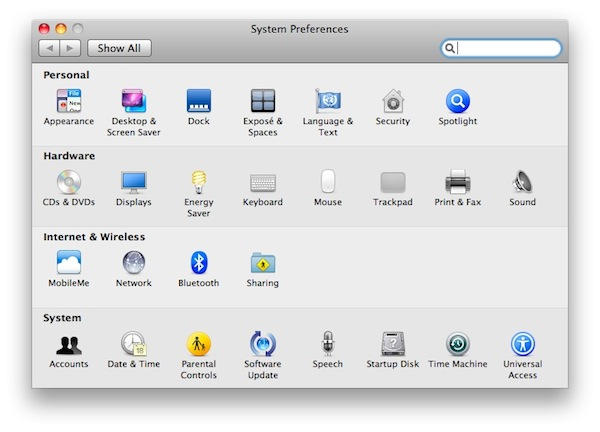Click the forward navigation arrow
Viewport: 600px width, 432px height.
[69, 48]
